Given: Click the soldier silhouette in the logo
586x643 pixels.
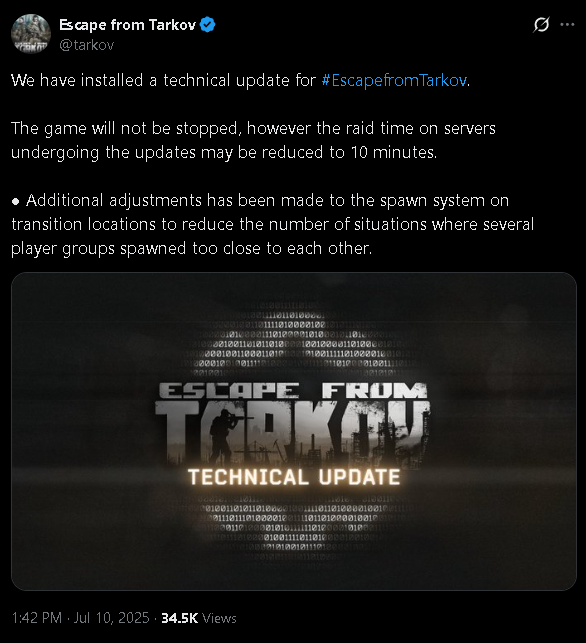Looking at the screenshot, I should coord(224,436).
